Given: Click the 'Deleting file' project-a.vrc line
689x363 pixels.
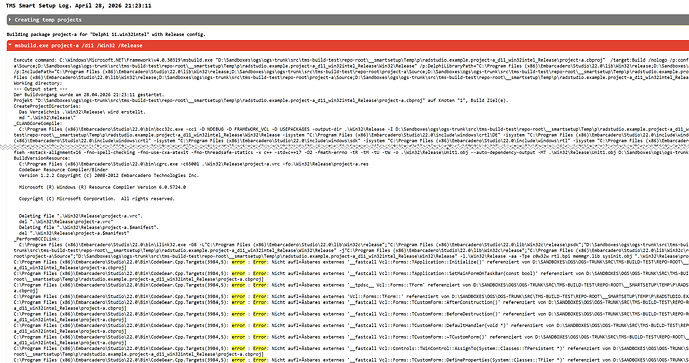Looking at the screenshot, I should [80, 216].
